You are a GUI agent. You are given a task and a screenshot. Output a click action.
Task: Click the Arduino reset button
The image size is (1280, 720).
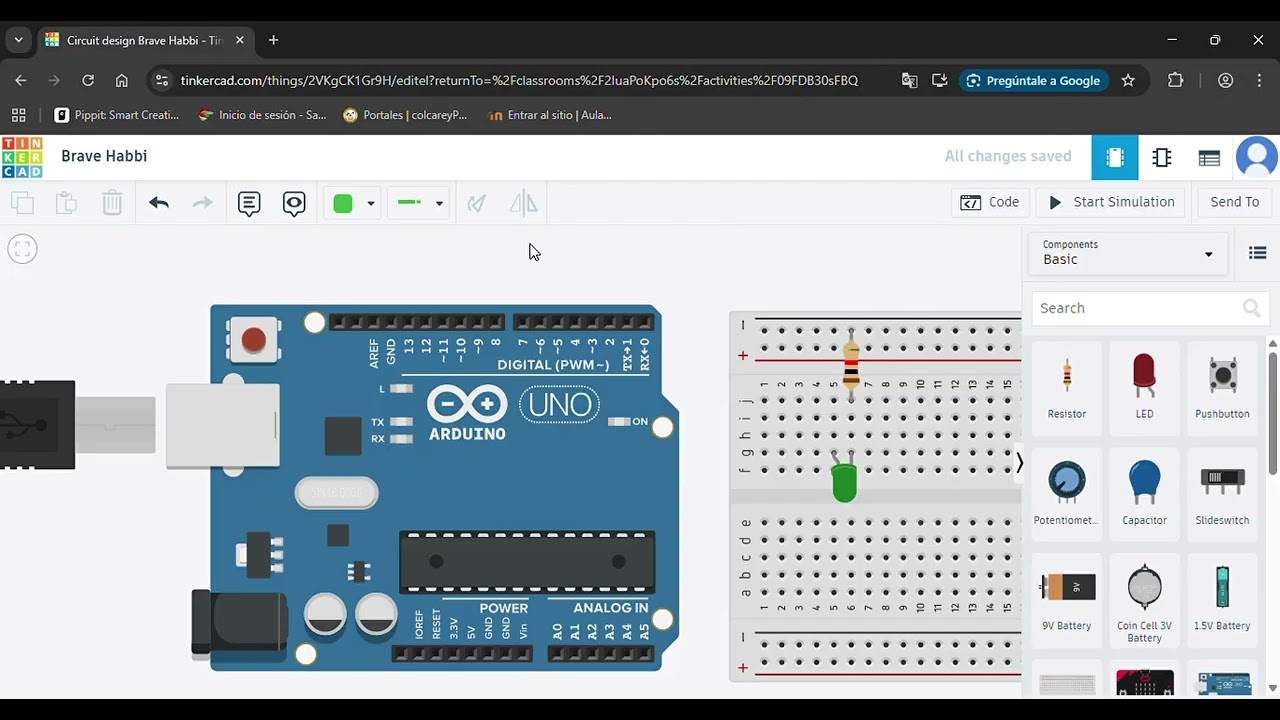click(254, 340)
